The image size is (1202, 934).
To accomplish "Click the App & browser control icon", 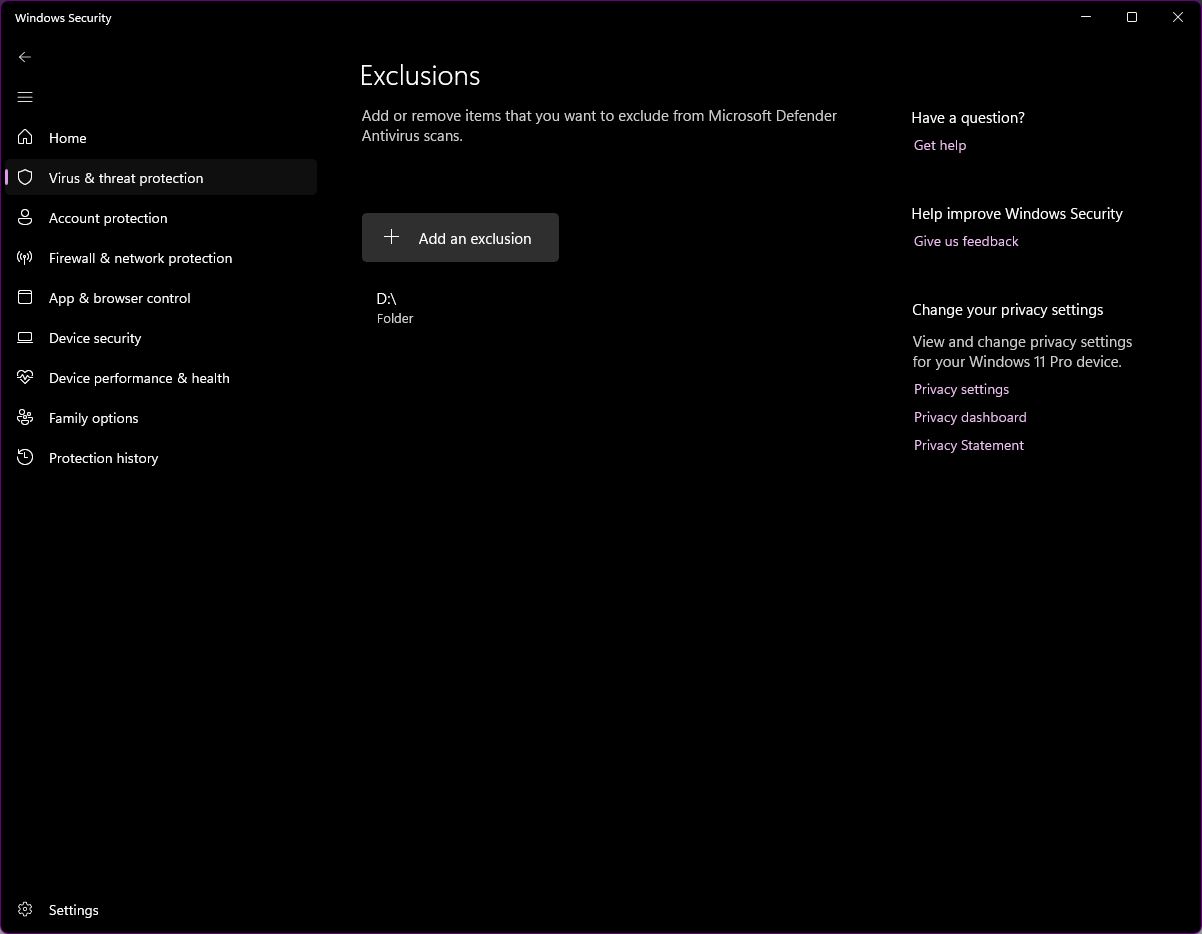I will pos(25,298).
